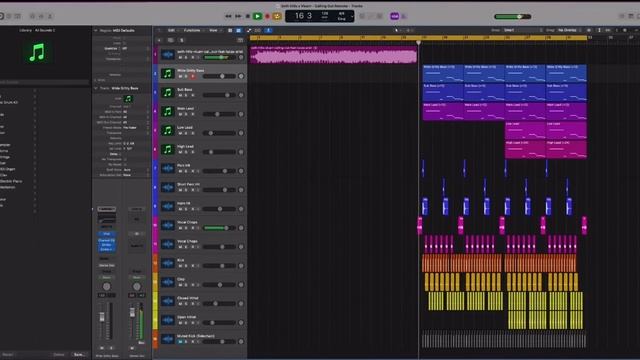Screen dimensions: 640x360
Task: Click the Muted Kick (Sidechain) track icon
Action: [x=167, y=339]
